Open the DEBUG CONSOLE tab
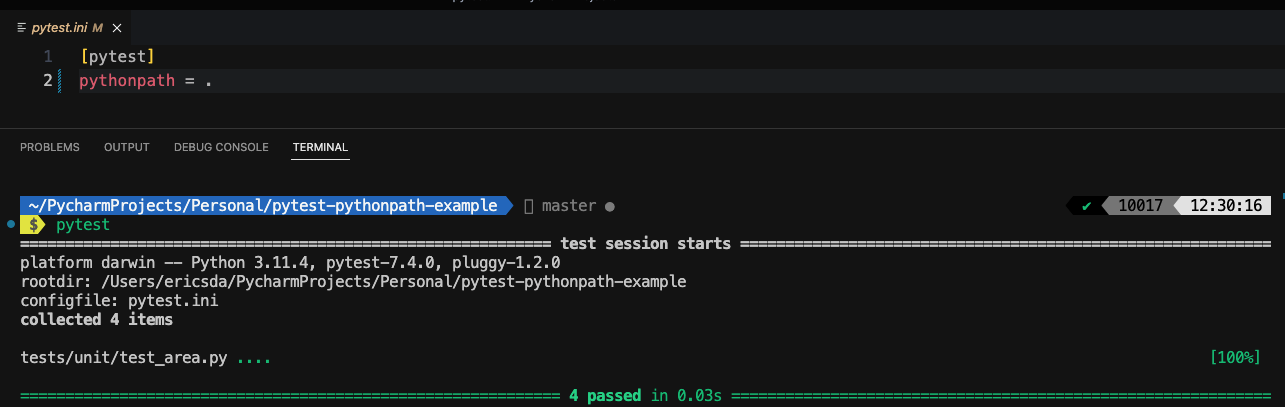1285x407 pixels. click(x=221, y=147)
